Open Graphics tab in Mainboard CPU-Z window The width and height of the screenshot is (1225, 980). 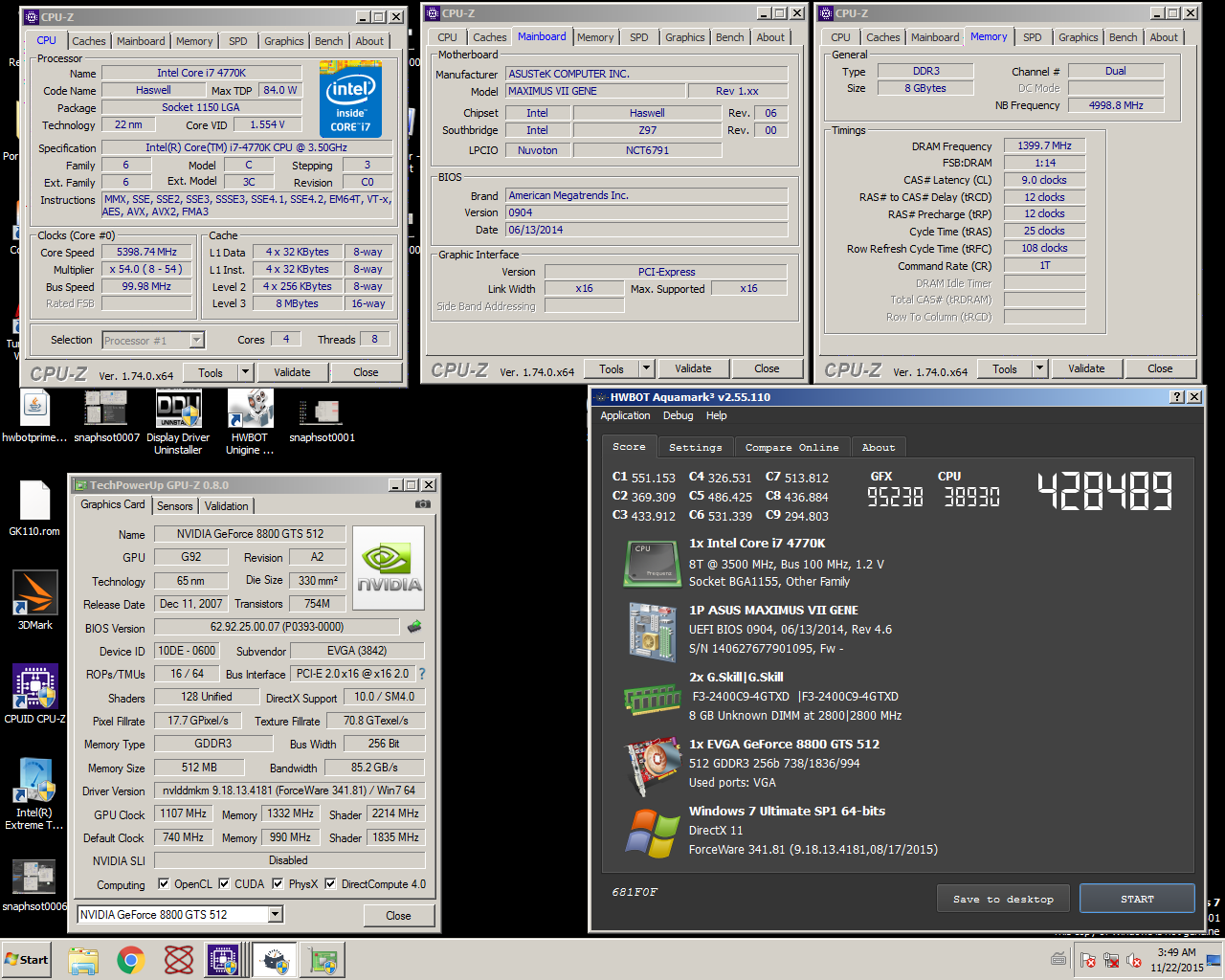[685, 37]
